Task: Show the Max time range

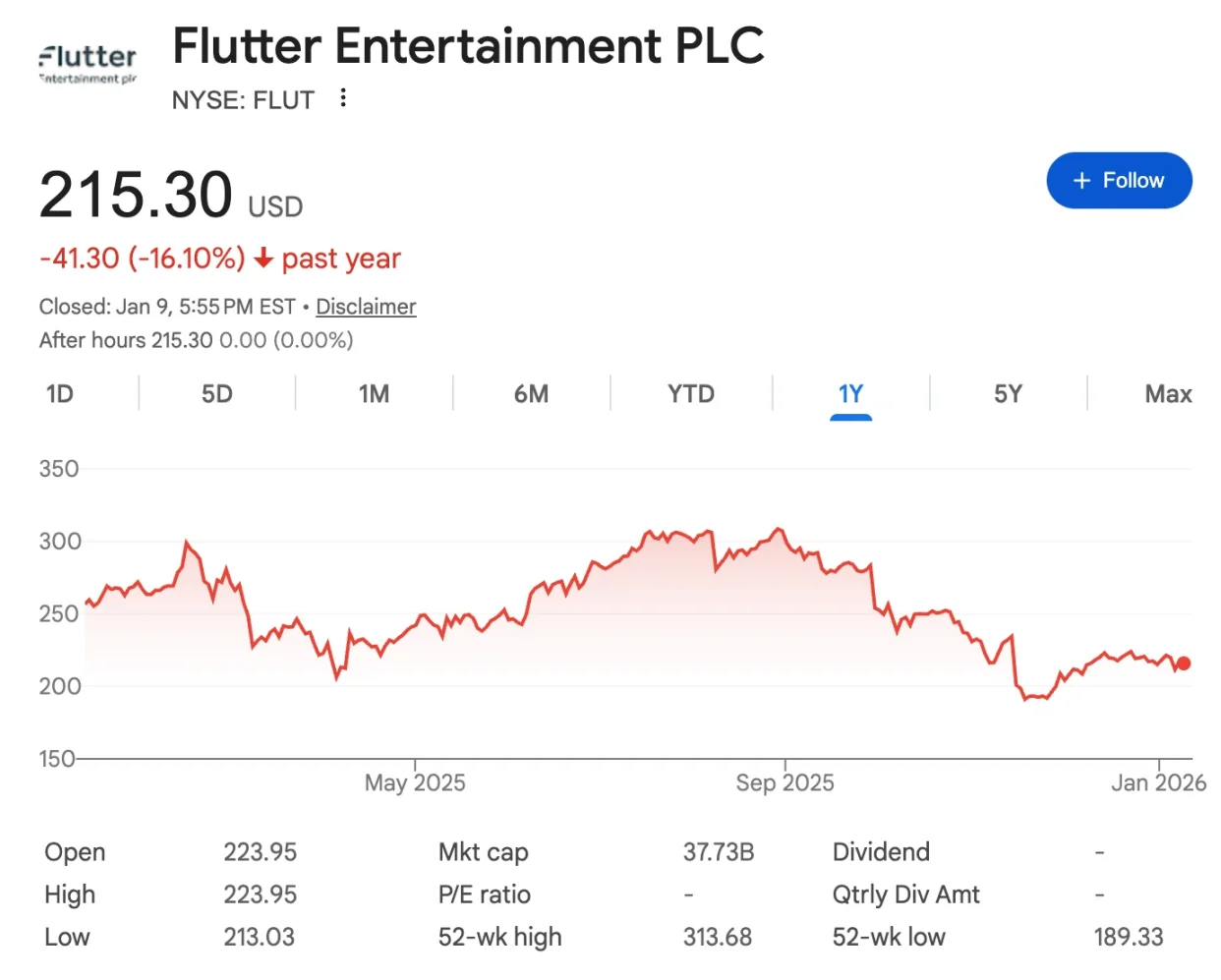Action: click(x=1168, y=394)
